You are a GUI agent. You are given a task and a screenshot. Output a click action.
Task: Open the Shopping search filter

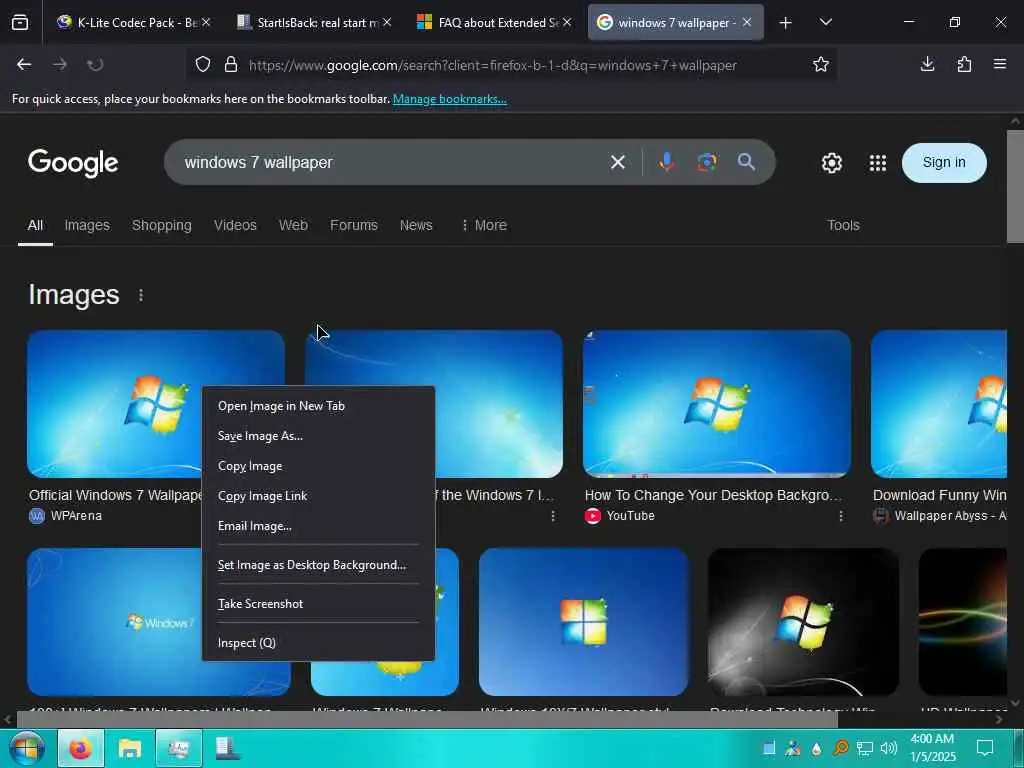162,225
